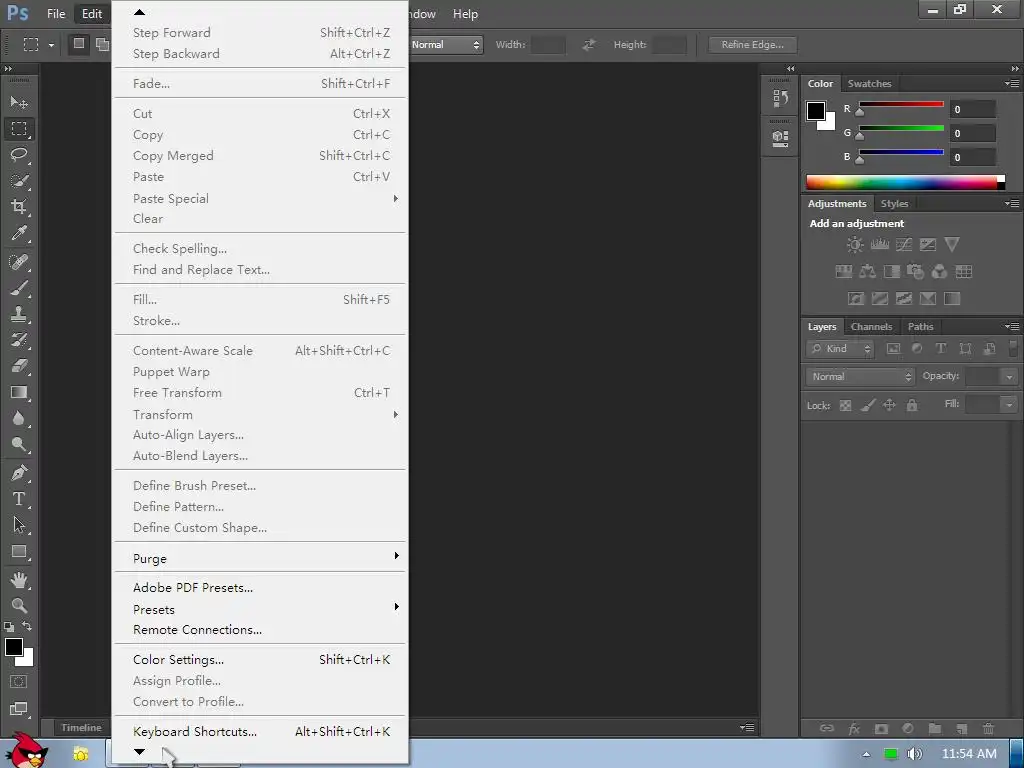Open the Fill dropdown arrow
The height and width of the screenshot is (768, 1024).
pyautogui.click(x=1009, y=405)
